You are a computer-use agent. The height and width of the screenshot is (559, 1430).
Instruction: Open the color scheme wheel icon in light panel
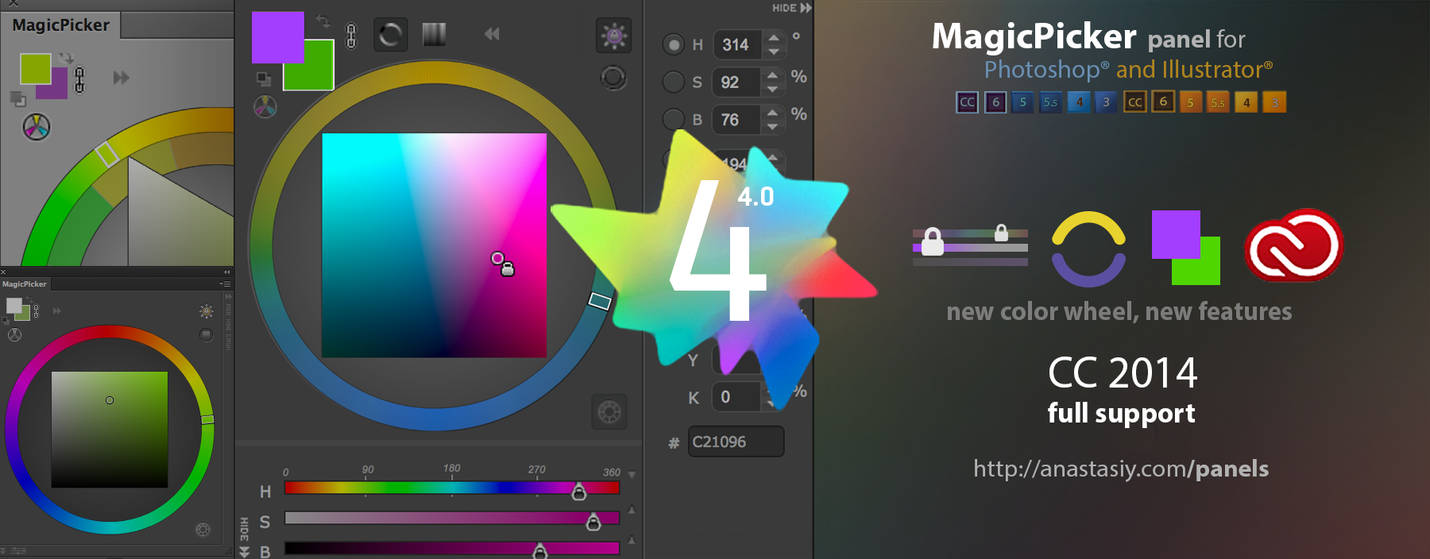36,127
